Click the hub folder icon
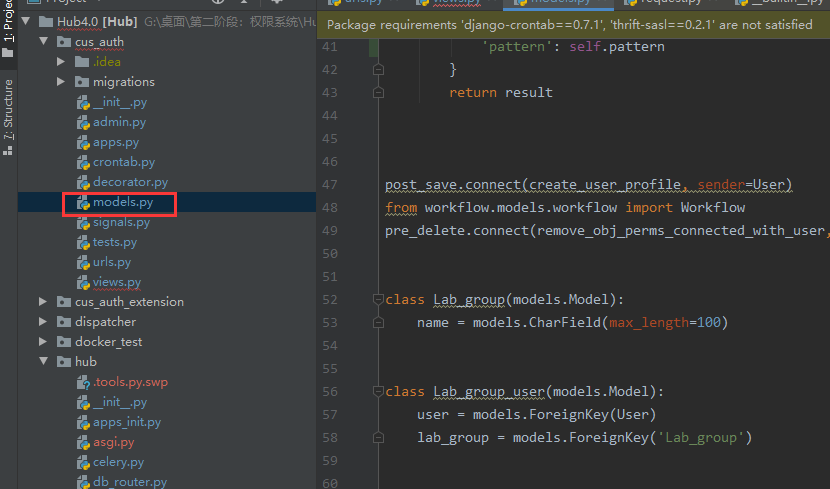The width and height of the screenshot is (830, 489). (x=64, y=362)
